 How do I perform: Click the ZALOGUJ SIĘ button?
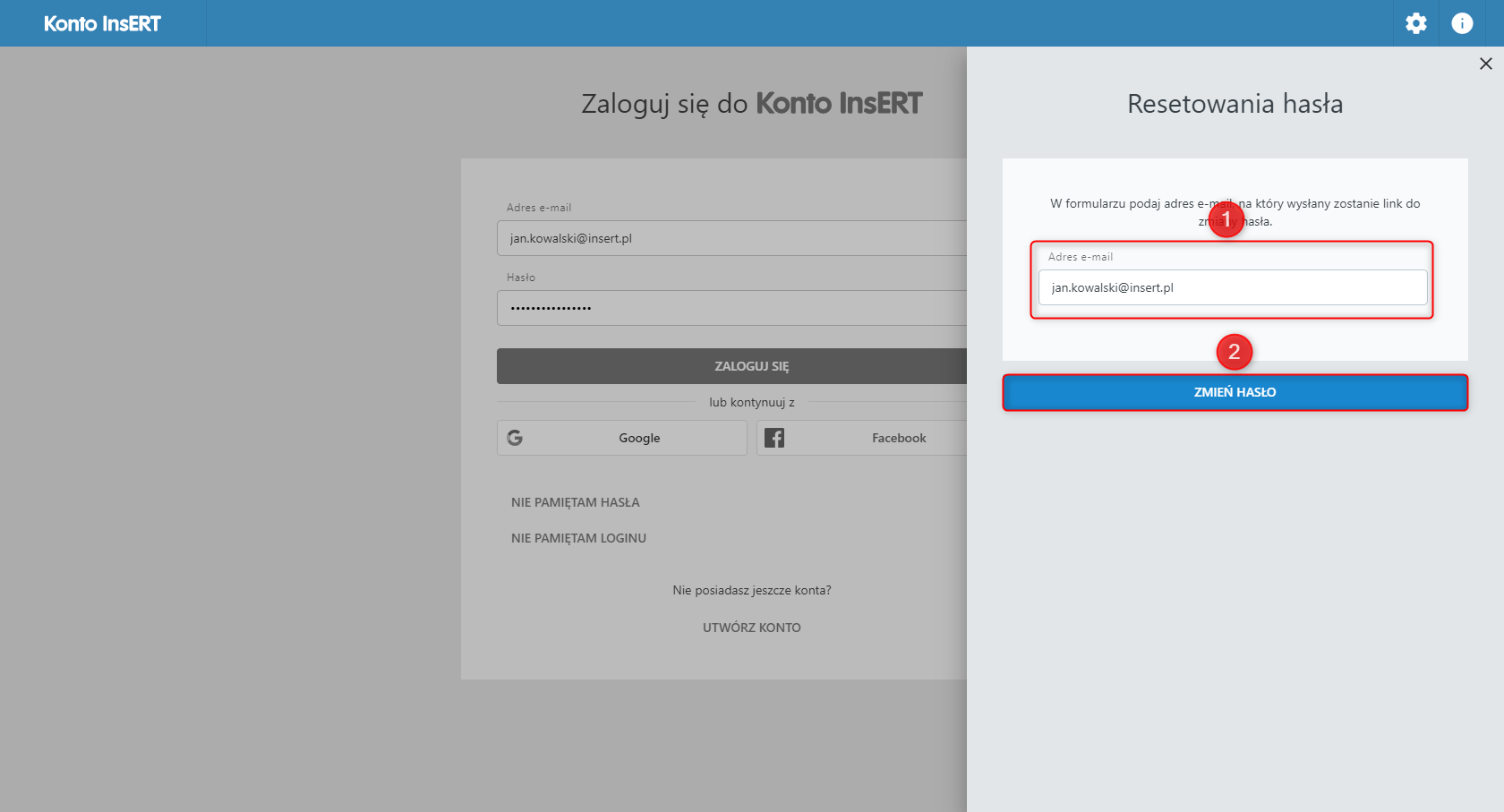(731, 366)
